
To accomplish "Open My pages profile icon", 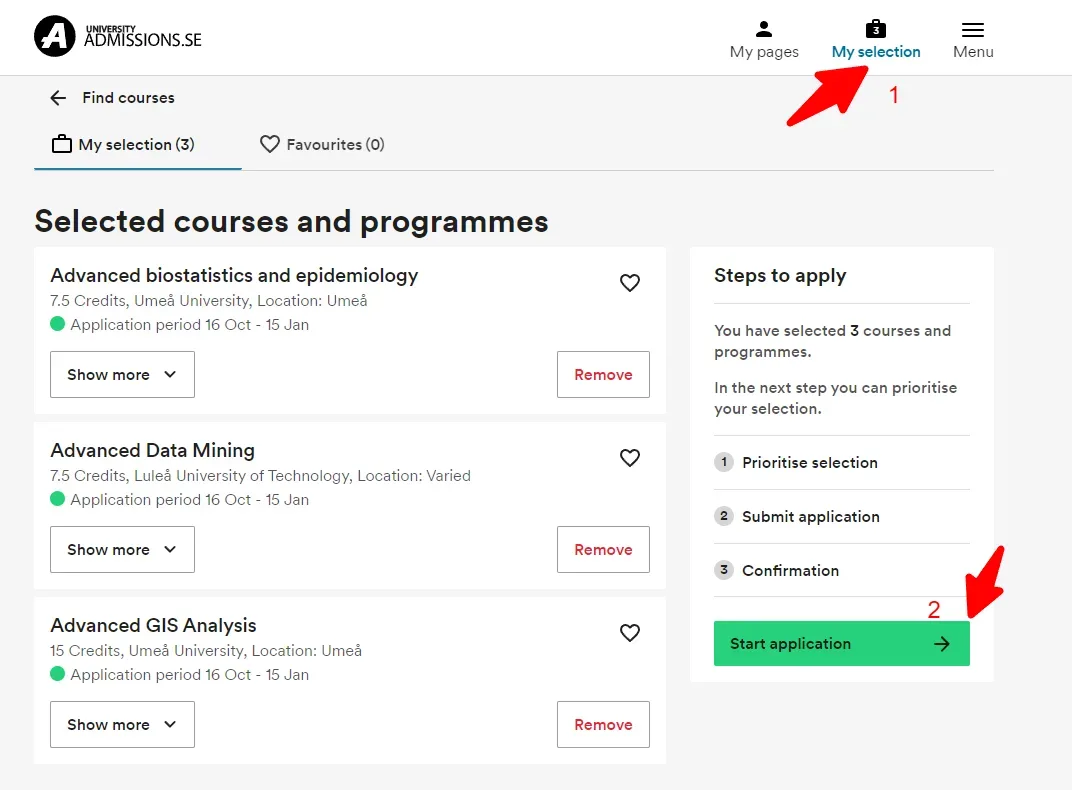I will coord(764,29).
